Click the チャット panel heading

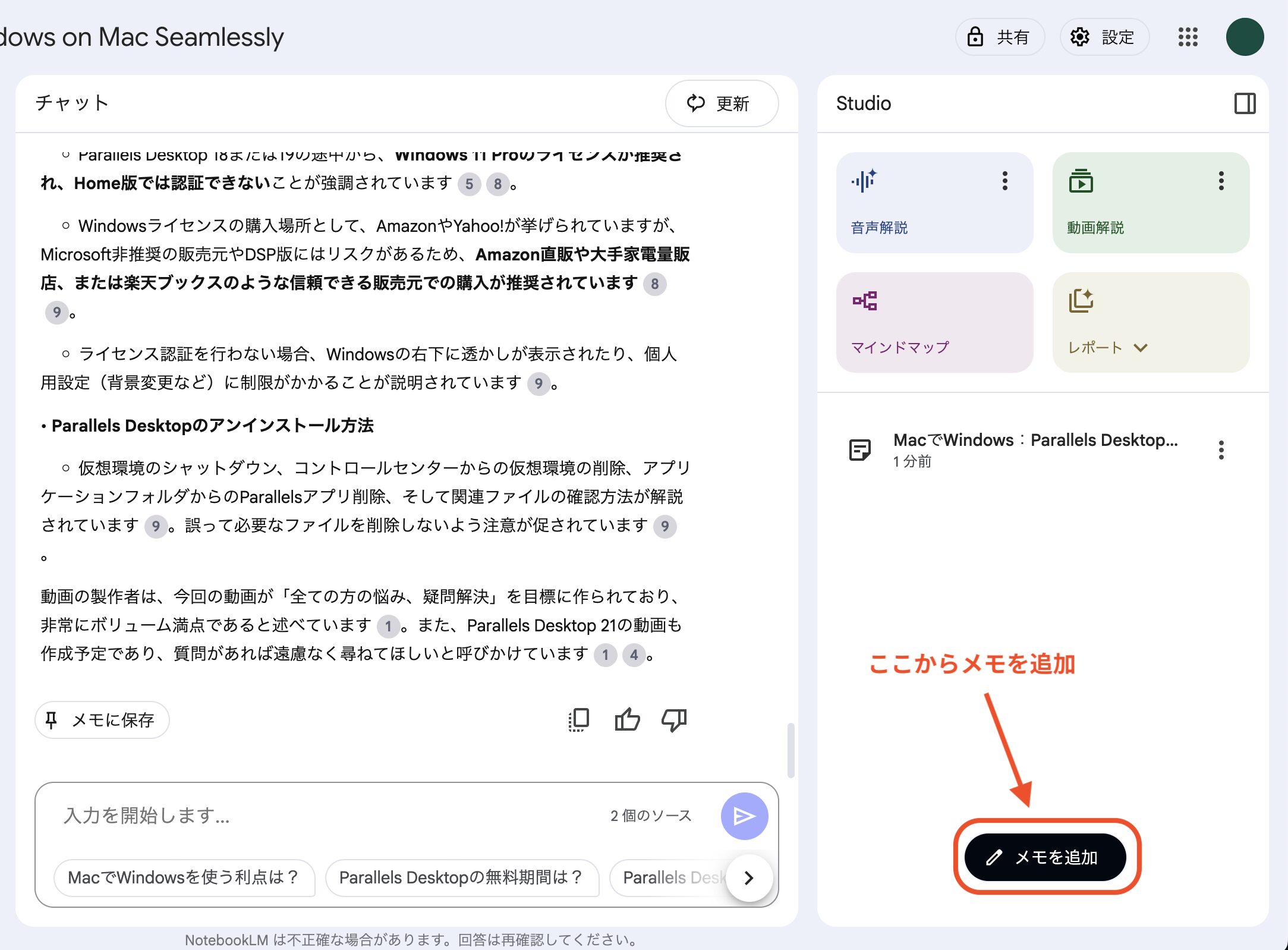point(72,103)
